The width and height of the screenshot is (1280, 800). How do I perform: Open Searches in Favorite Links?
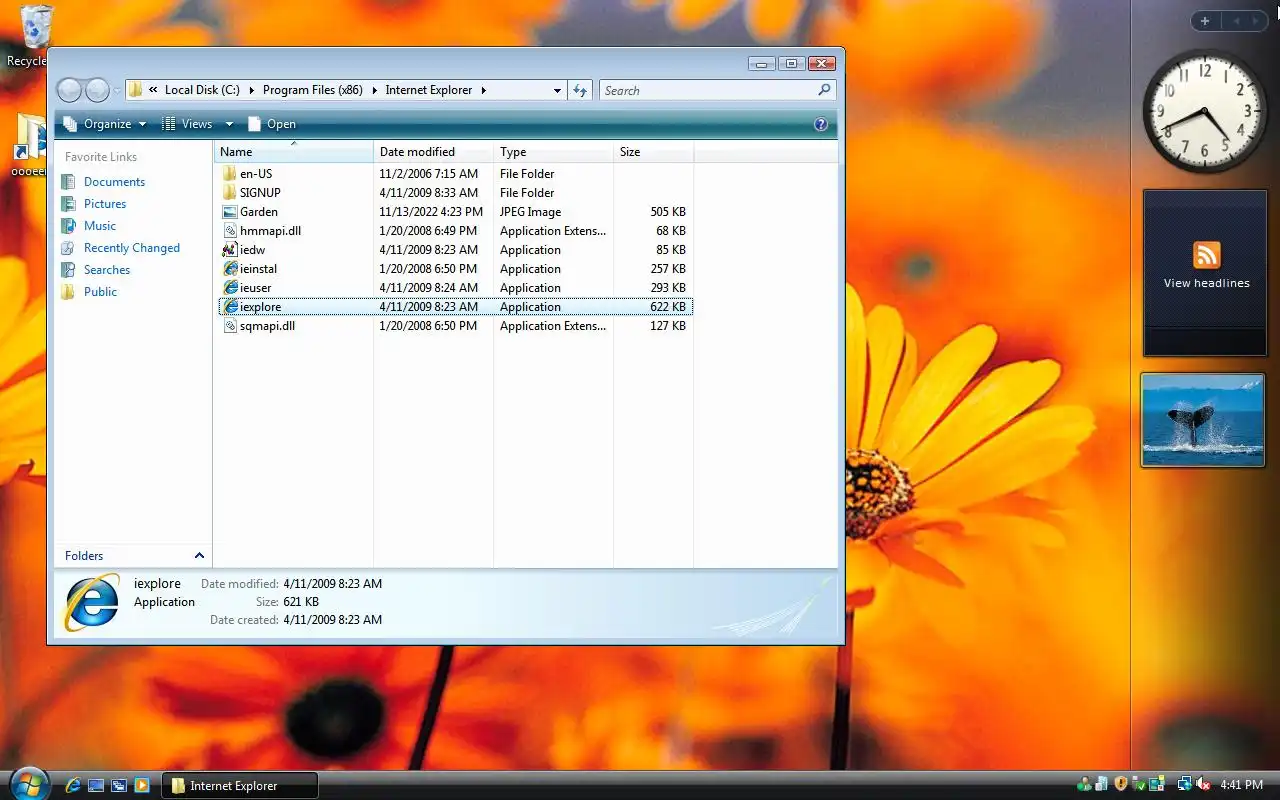pyautogui.click(x=107, y=270)
